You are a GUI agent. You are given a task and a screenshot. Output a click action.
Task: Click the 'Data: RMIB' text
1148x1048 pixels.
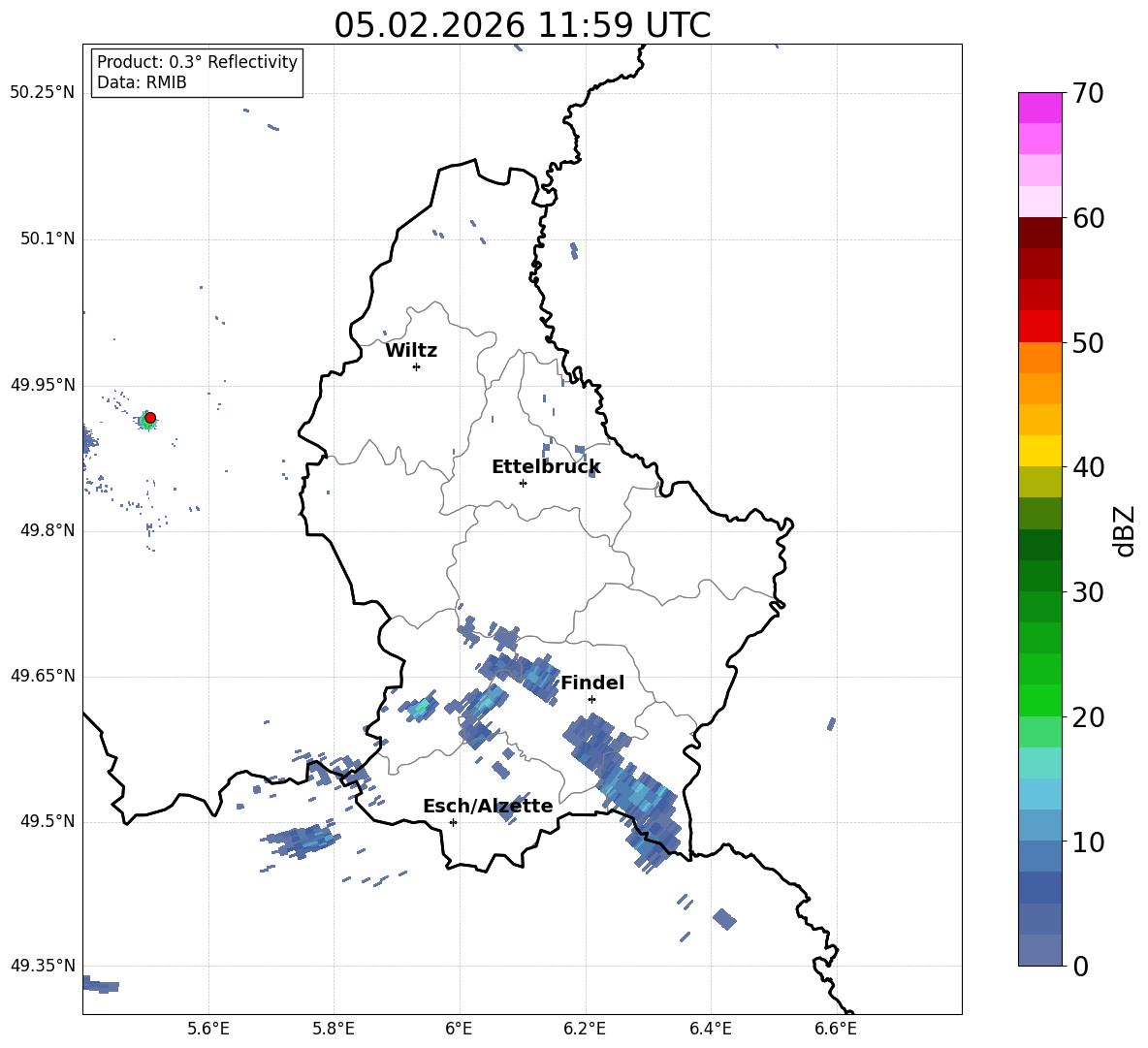(142, 82)
